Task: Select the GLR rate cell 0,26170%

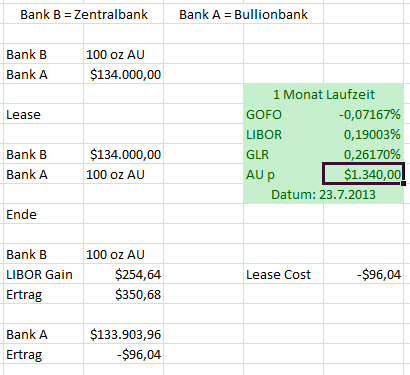Action: (x=363, y=154)
